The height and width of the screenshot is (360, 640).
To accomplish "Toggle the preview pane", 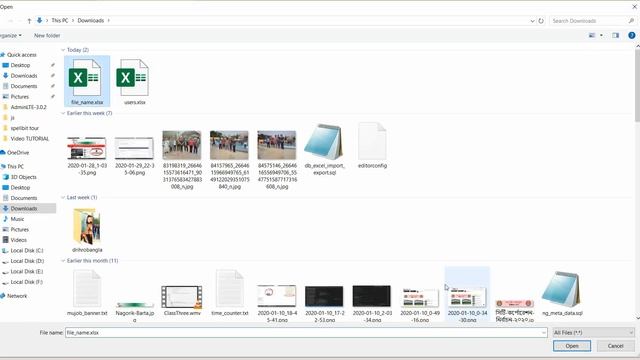I will click(615, 36).
